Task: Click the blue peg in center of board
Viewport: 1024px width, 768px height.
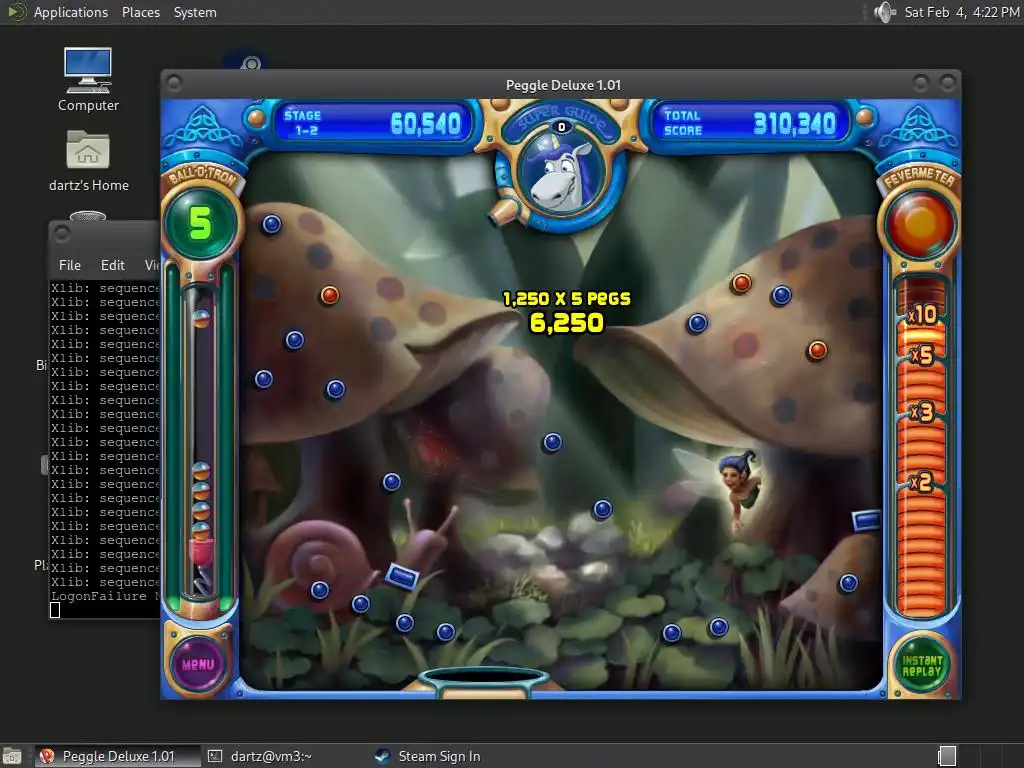Action: 552,442
